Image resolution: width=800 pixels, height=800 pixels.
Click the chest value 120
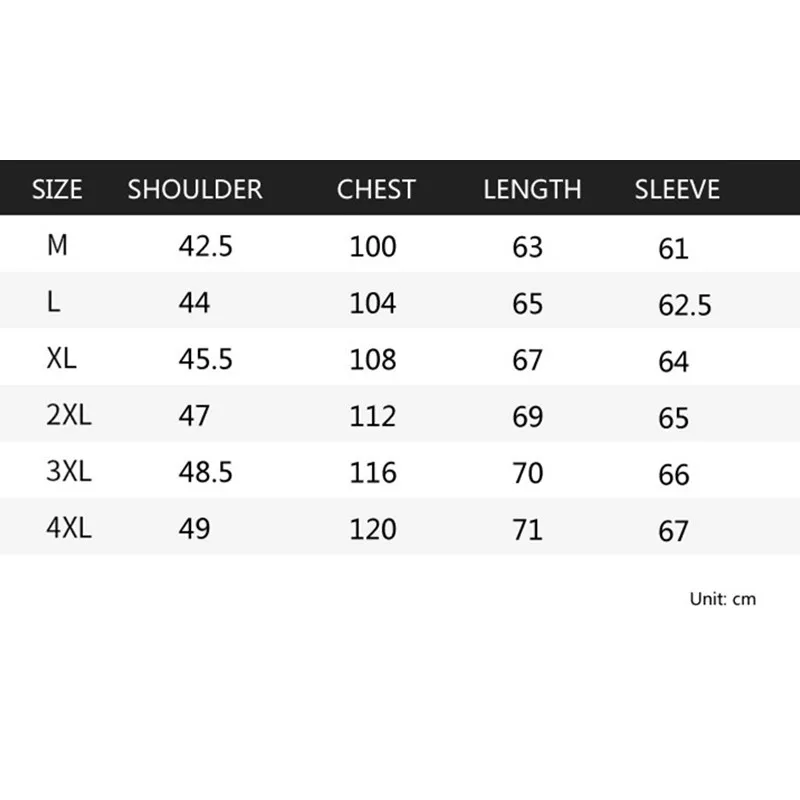[372, 529]
